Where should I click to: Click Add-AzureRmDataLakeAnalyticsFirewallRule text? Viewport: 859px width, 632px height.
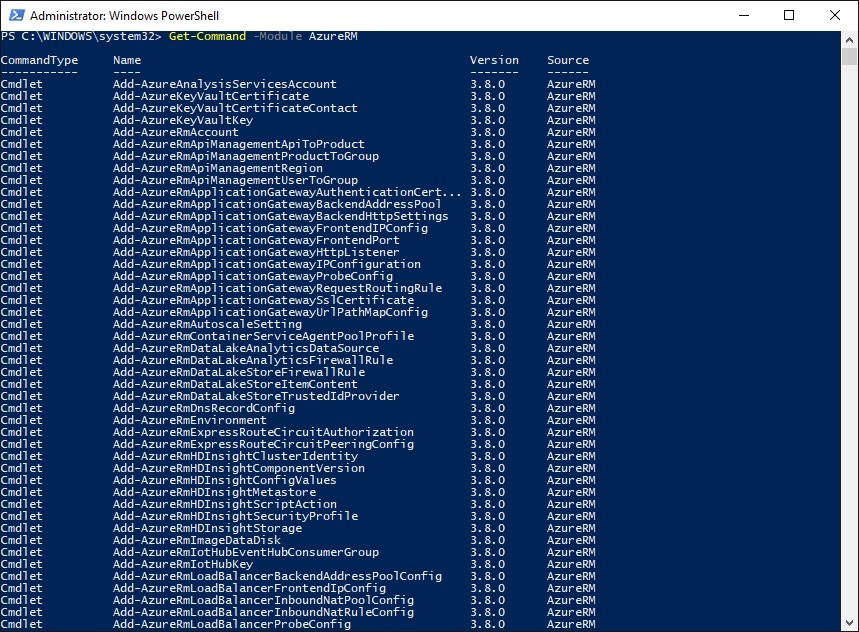coord(253,361)
